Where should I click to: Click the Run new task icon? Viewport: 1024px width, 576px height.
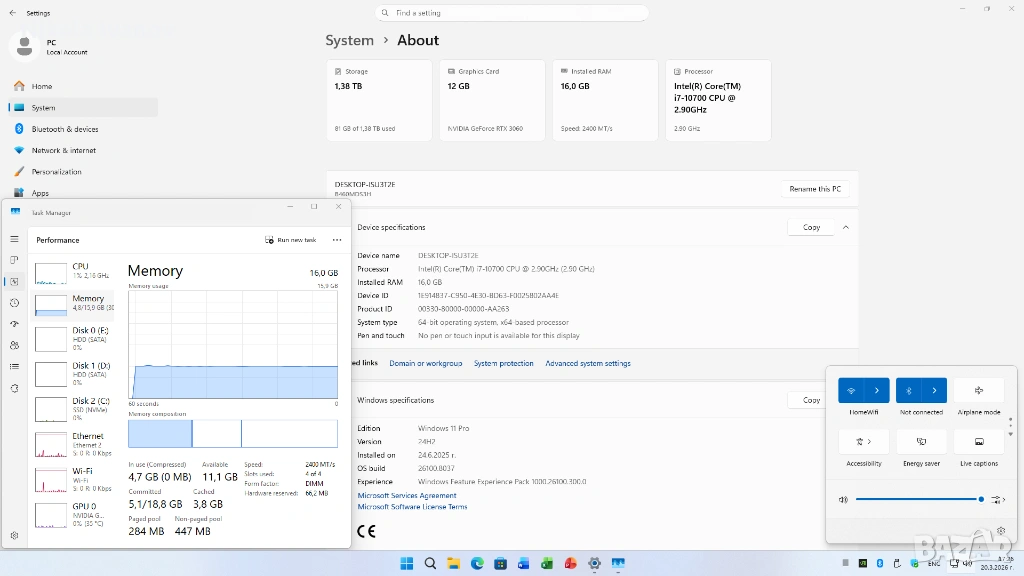tap(269, 240)
